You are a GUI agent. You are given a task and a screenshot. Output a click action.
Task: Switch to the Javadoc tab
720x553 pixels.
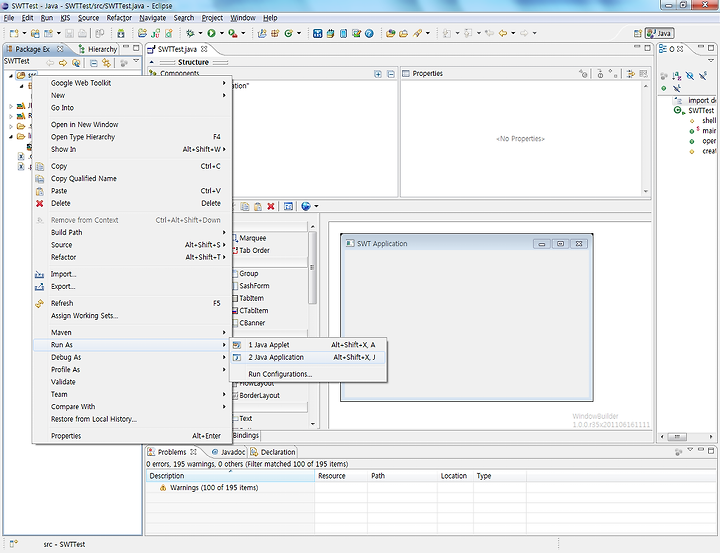tap(228, 452)
